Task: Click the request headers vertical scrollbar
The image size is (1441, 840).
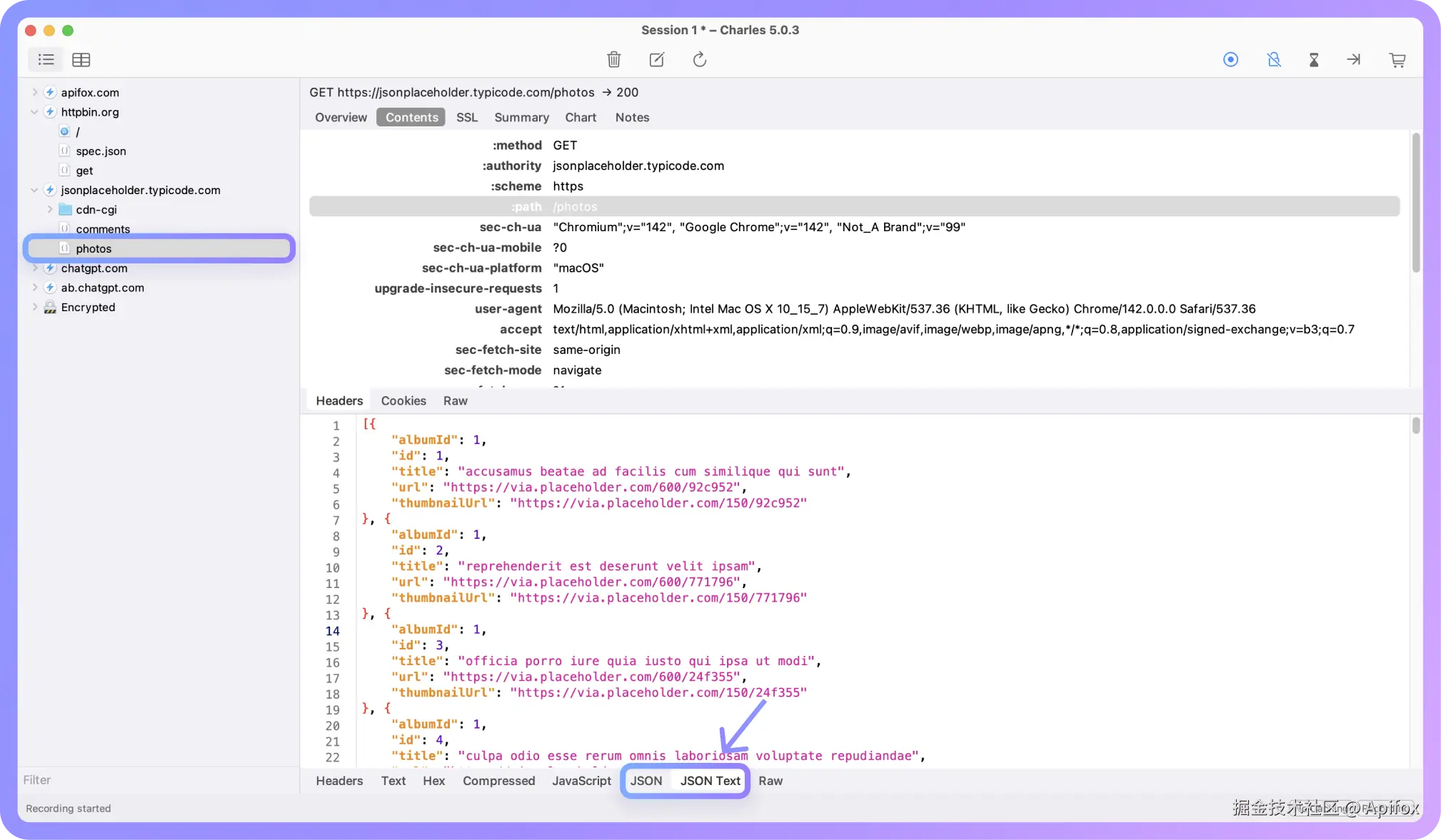Action: [1415, 203]
